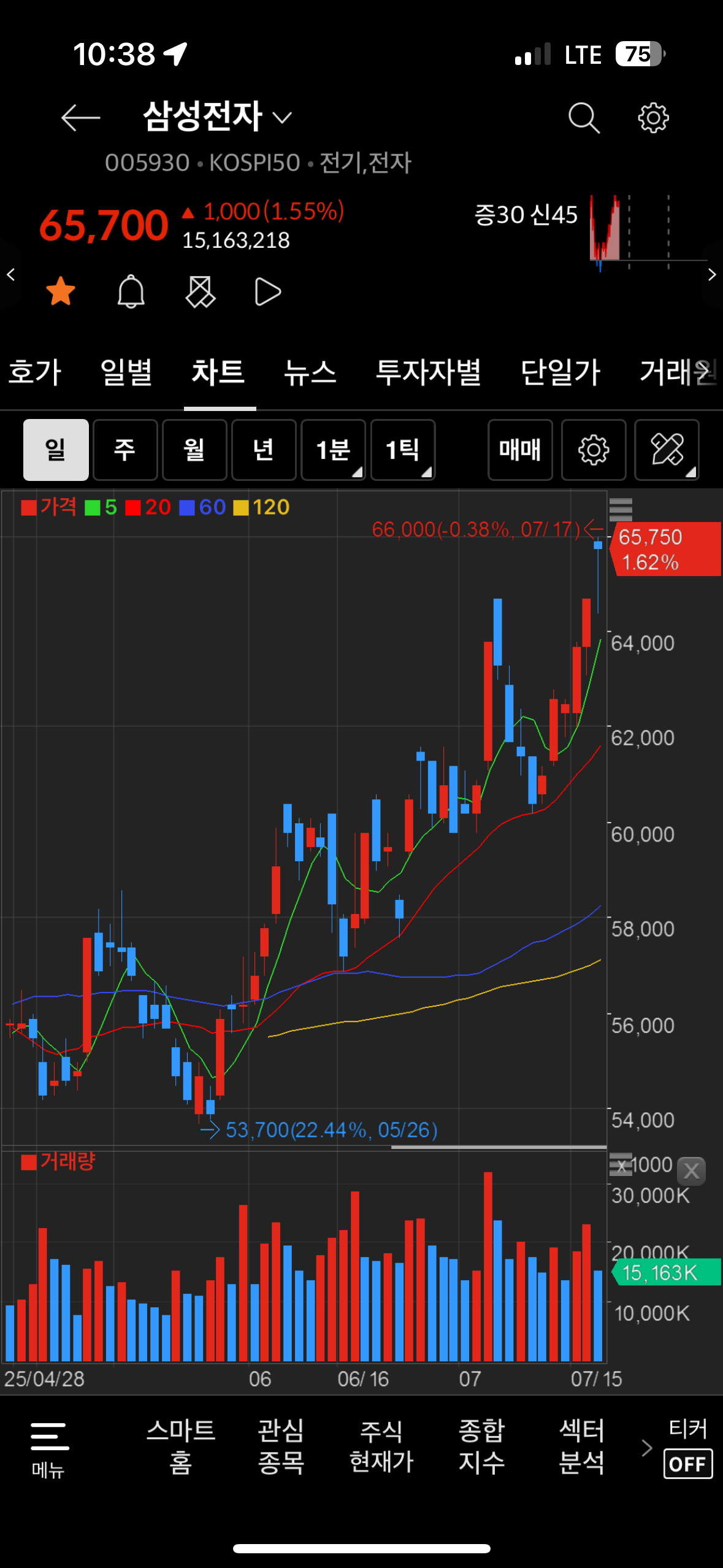Image resolution: width=723 pixels, height=1568 pixels.
Task: Tap the yellow 120-day MA swatch
Action: click(x=241, y=508)
